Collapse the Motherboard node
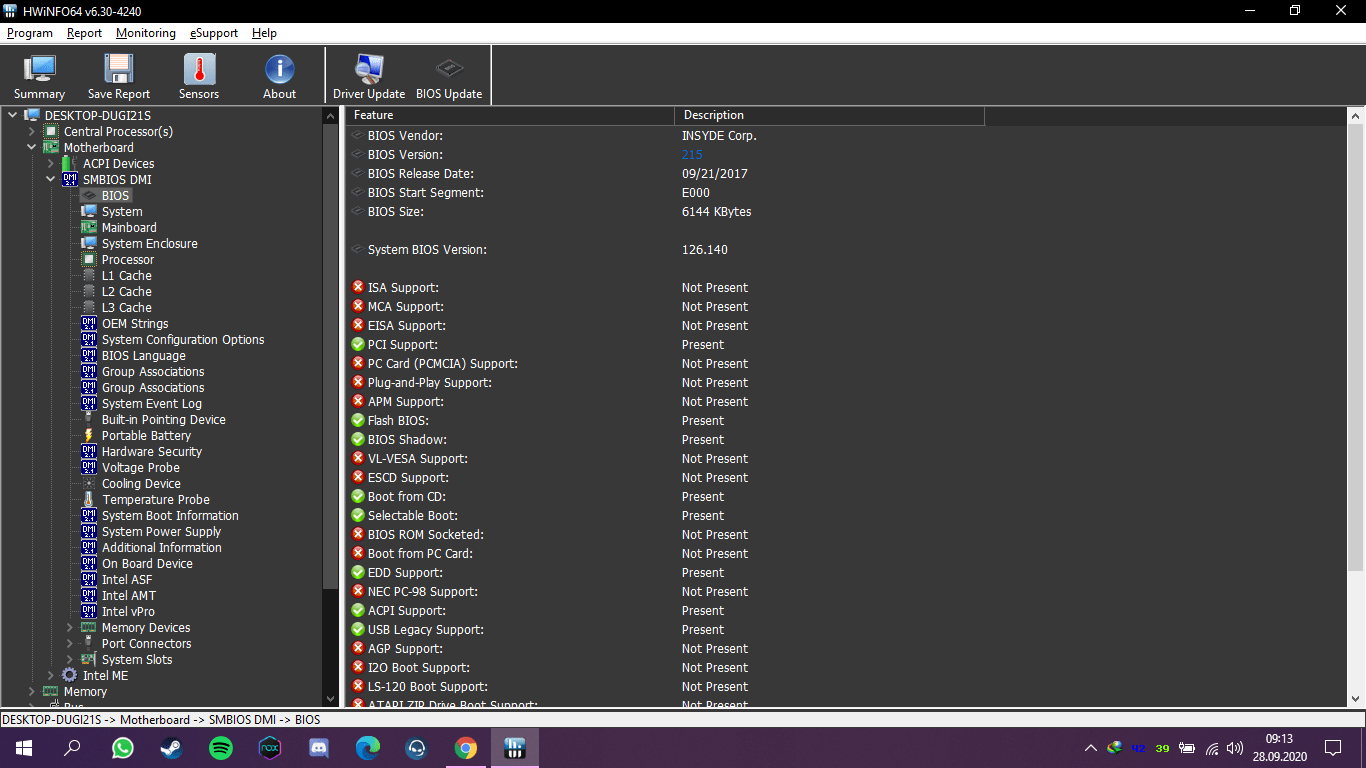 click(32, 147)
